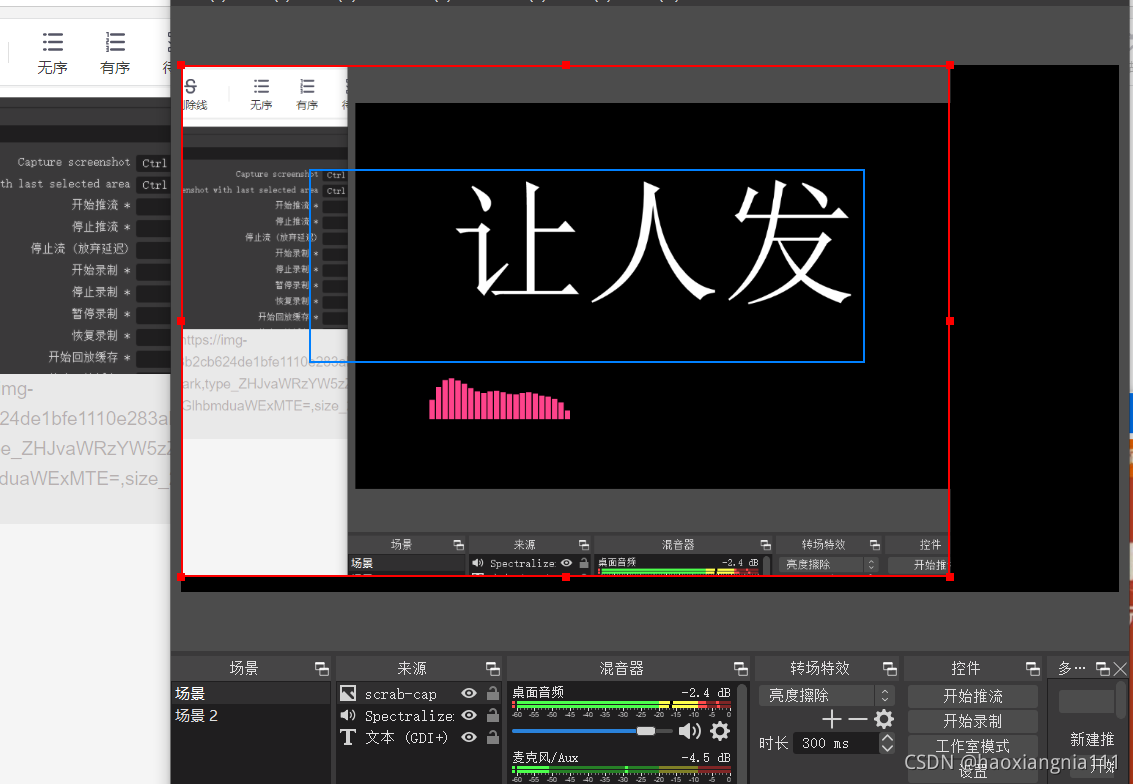Lock the Spectralize source
Image resolution: width=1133 pixels, height=784 pixels.
493,715
